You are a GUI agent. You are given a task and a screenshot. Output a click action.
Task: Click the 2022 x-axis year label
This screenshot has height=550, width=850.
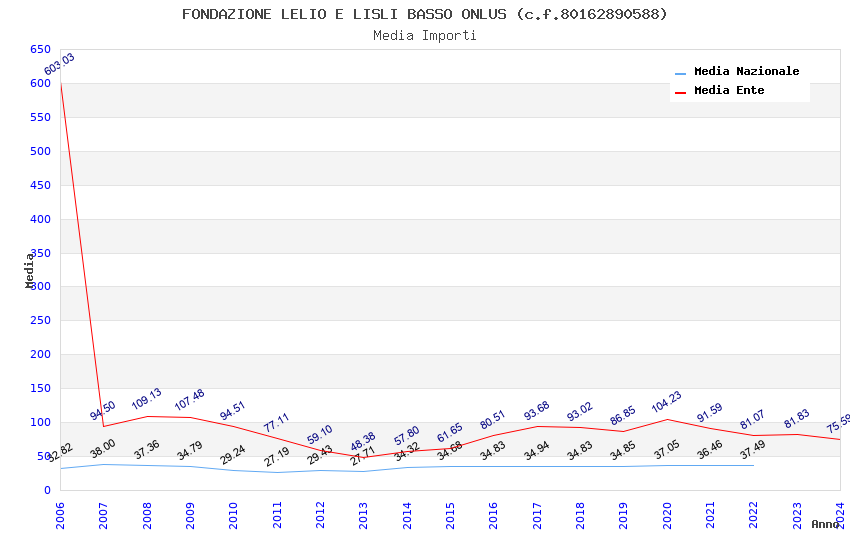[754, 516]
